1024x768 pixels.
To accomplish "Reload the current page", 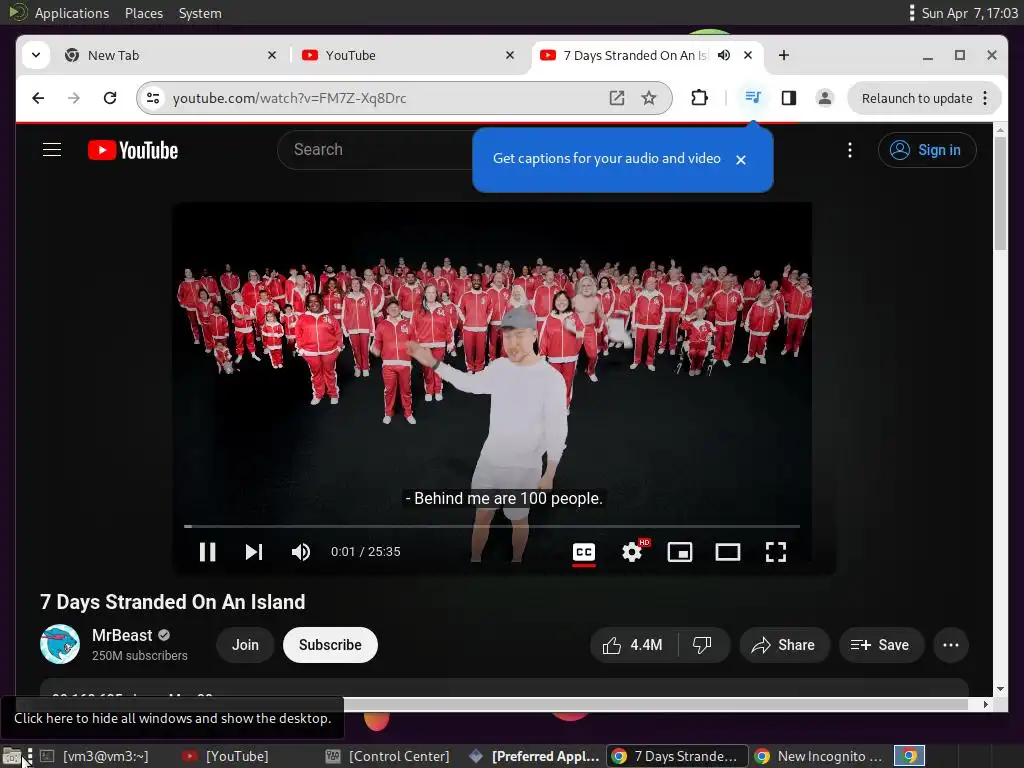I will point(110,98).
